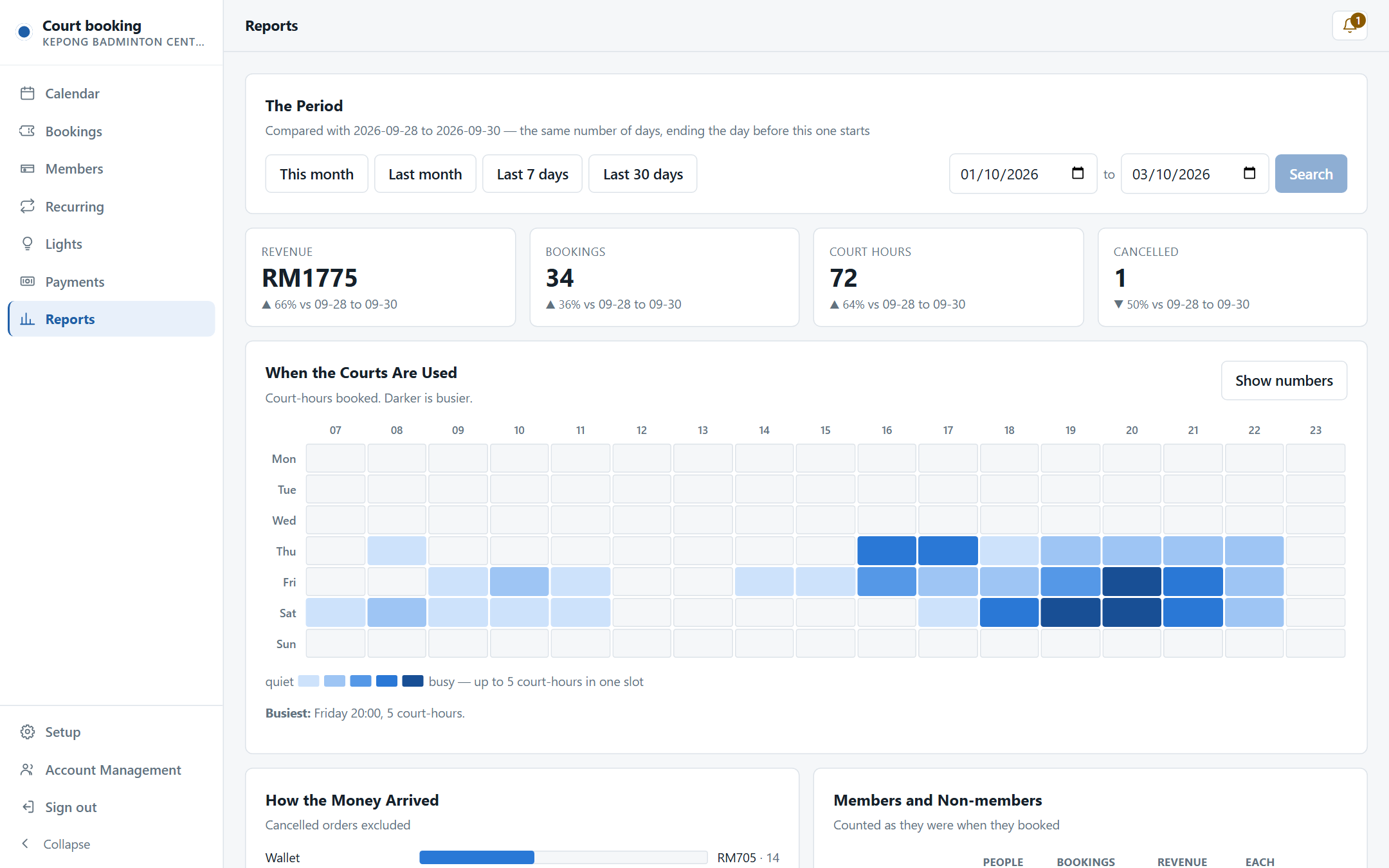Open the notifications bell

pyautogui.click(x=1349, y=26)
